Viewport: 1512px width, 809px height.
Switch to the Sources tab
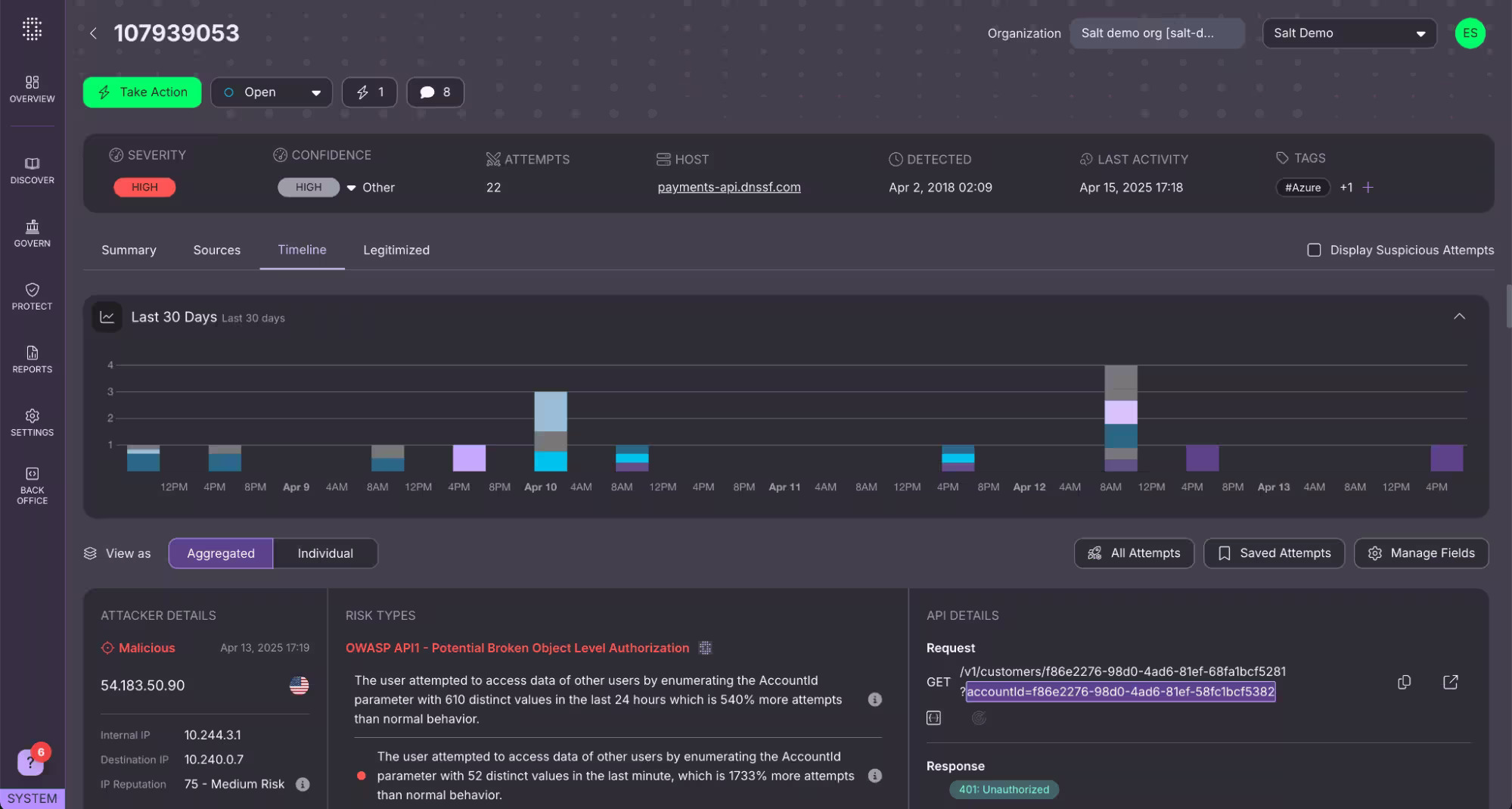coord(216,250)
